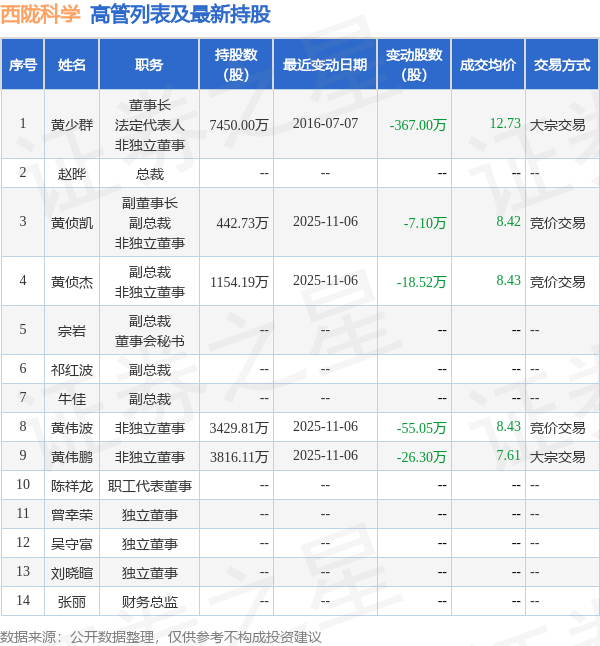Select the name 刘晓暄

pos(72,573)
